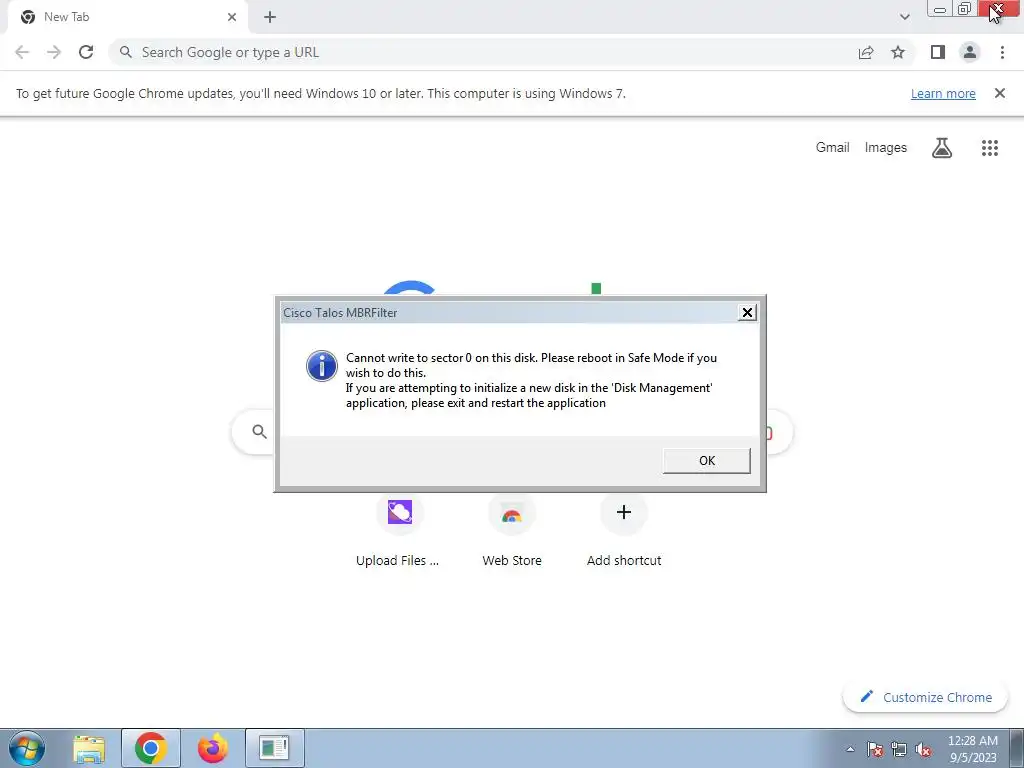Toggle the Chrome side panel
The height and width of the screenshot is (768, 1024).
pos(938,52)
